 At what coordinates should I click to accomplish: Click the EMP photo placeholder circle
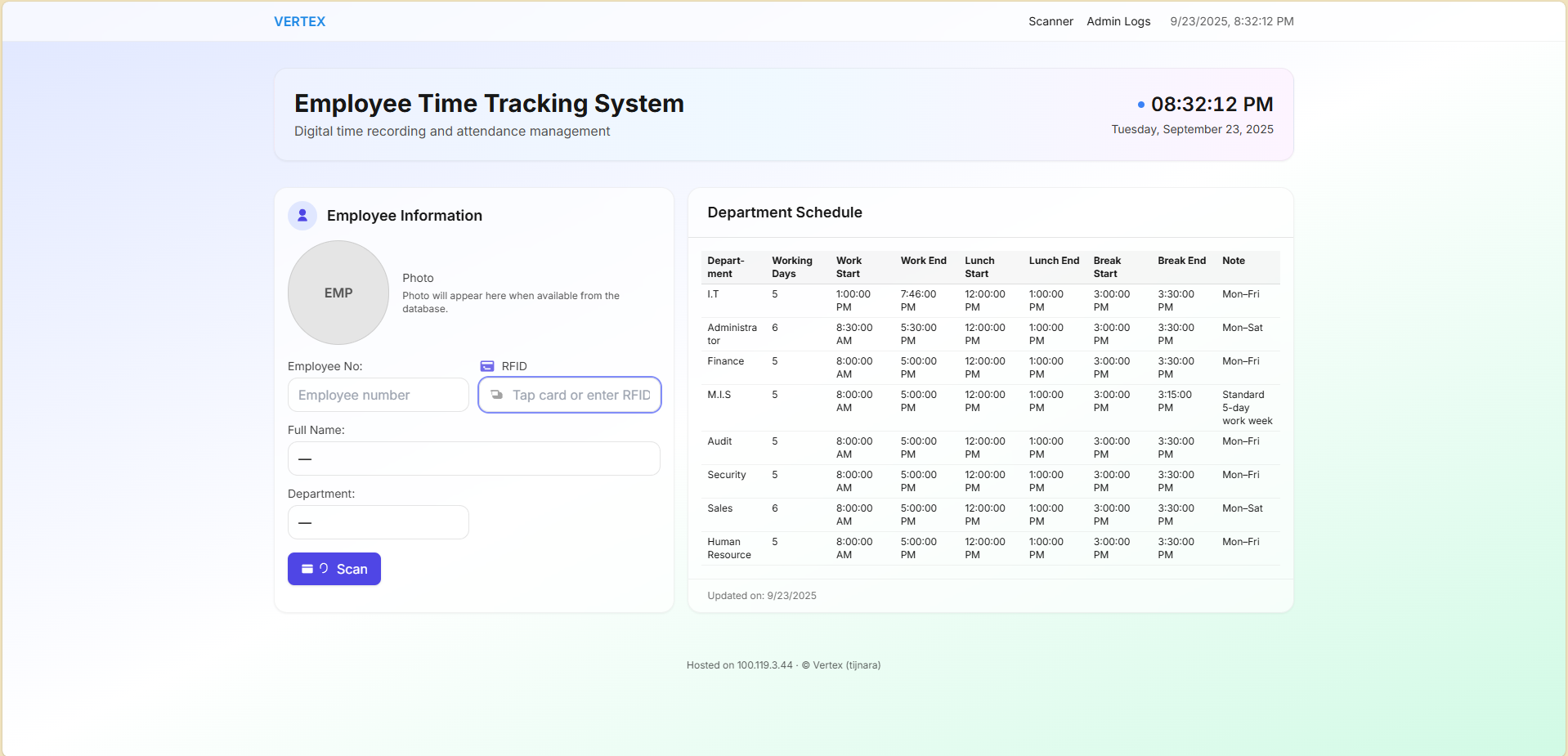click(x=338, y=293)
